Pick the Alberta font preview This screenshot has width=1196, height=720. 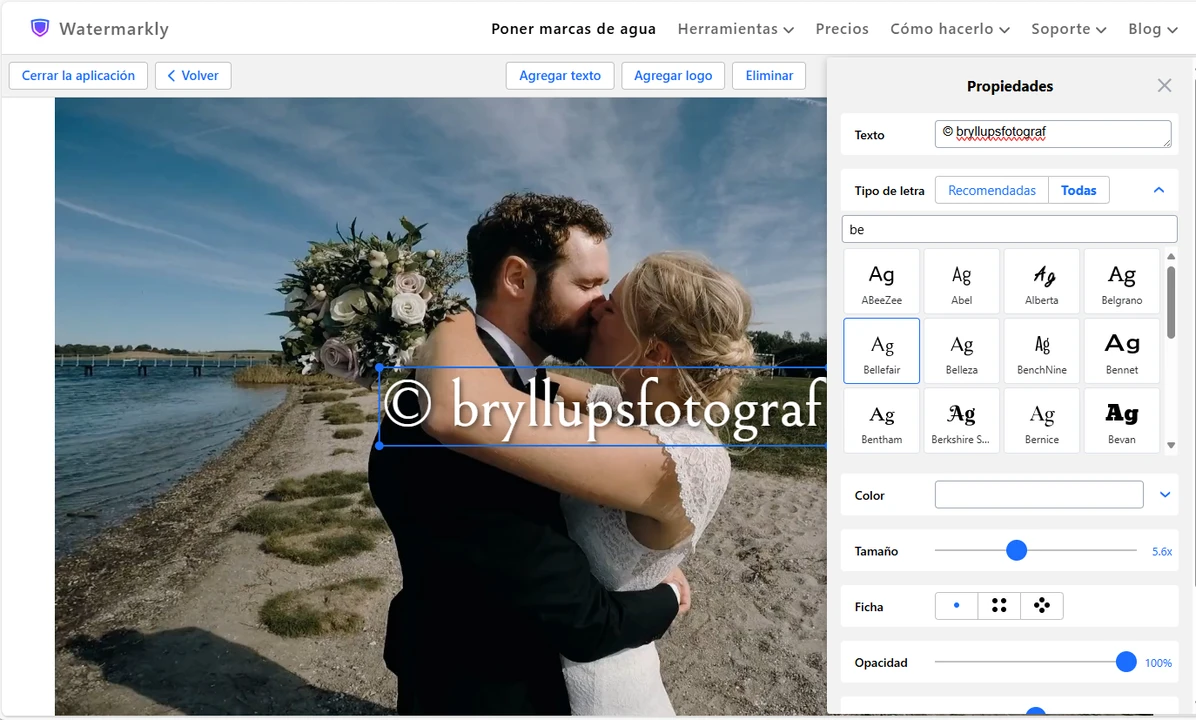click(x=1041, y=281)
